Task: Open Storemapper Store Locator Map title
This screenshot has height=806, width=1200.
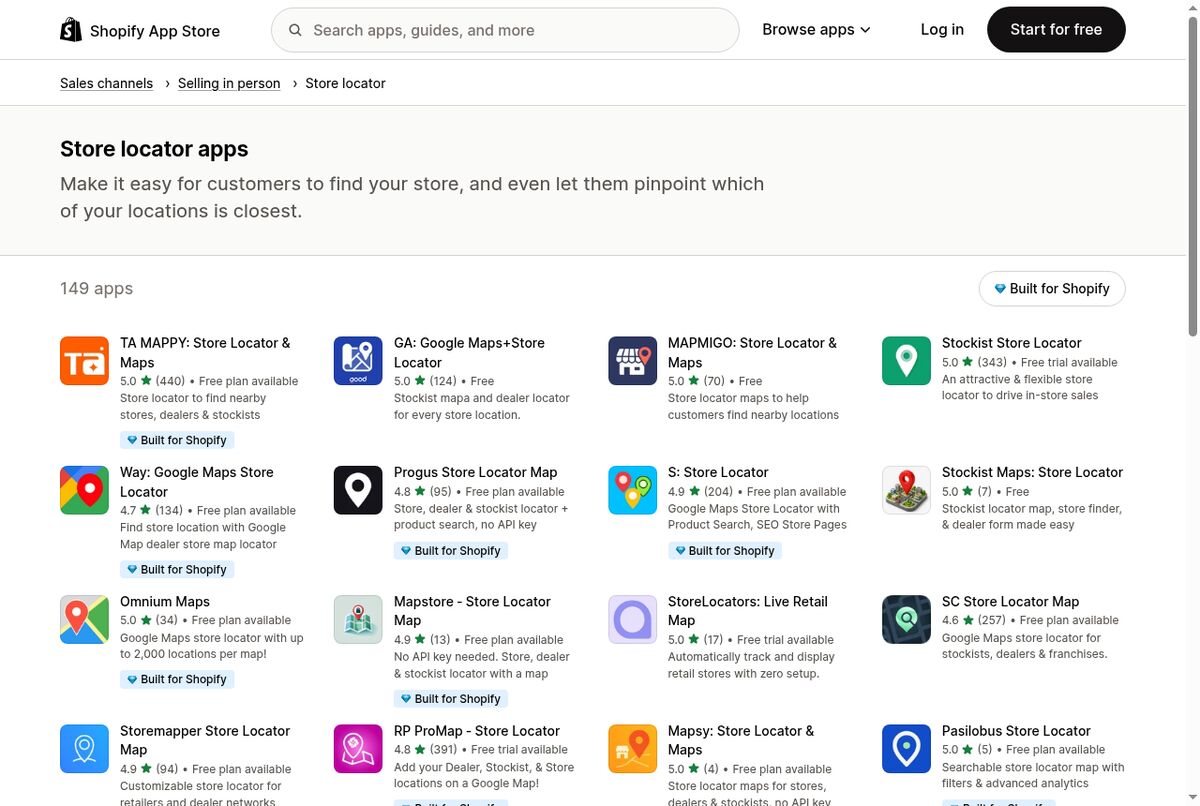Action: (x=205, y=740)
